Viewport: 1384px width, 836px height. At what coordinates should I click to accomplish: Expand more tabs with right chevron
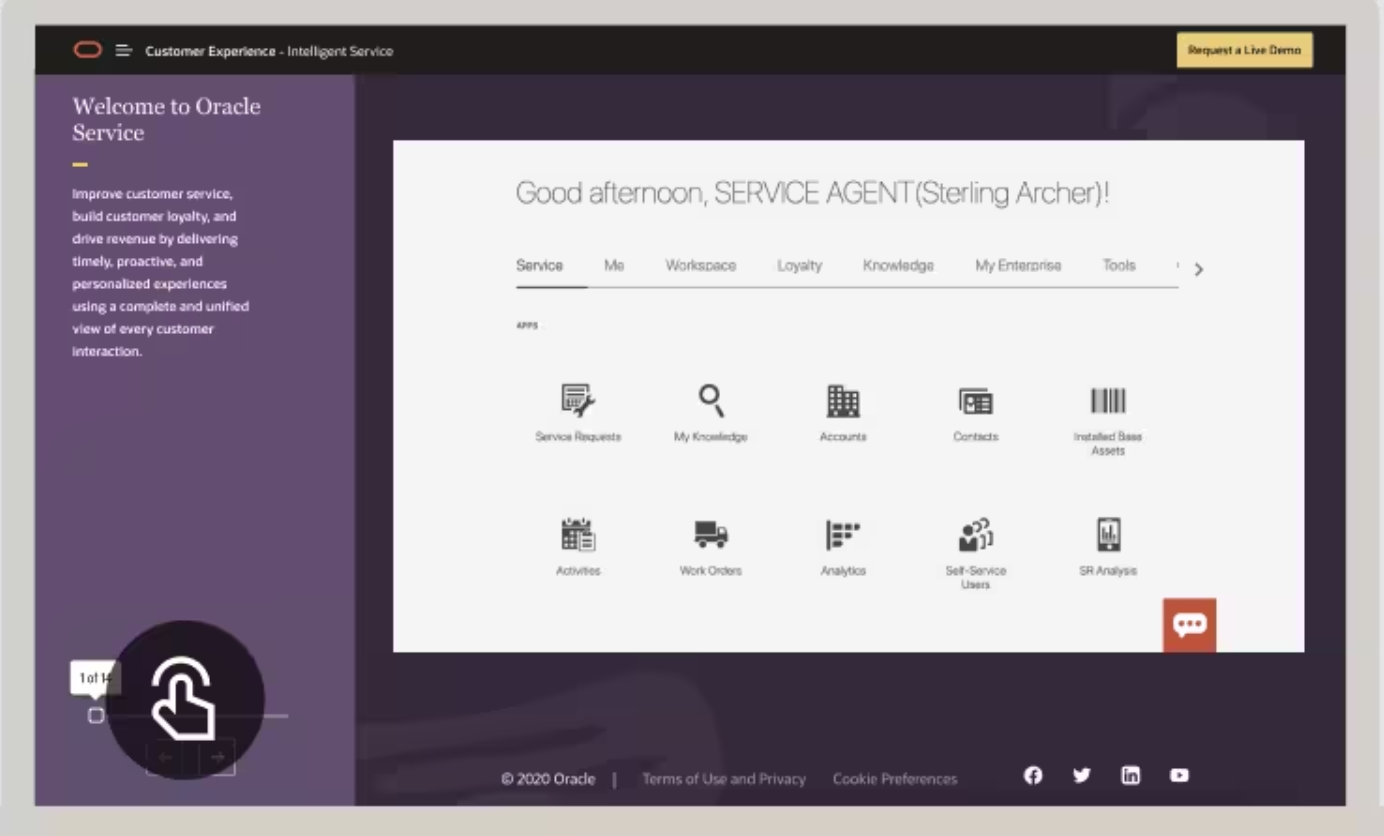point(1199,269)
